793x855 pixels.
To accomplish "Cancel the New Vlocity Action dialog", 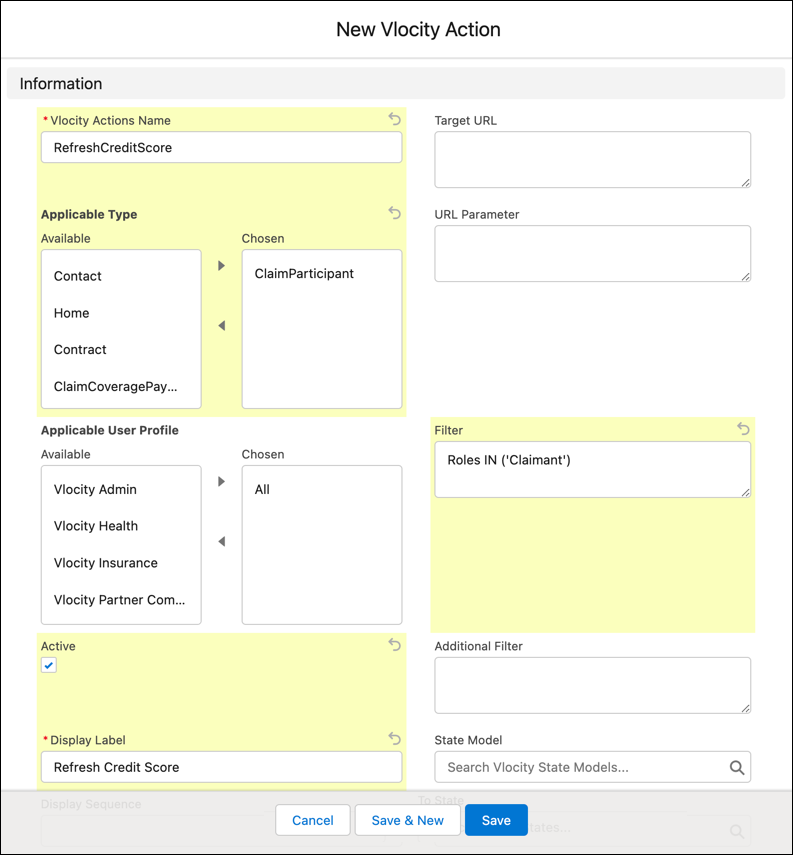I will (313, 820).
